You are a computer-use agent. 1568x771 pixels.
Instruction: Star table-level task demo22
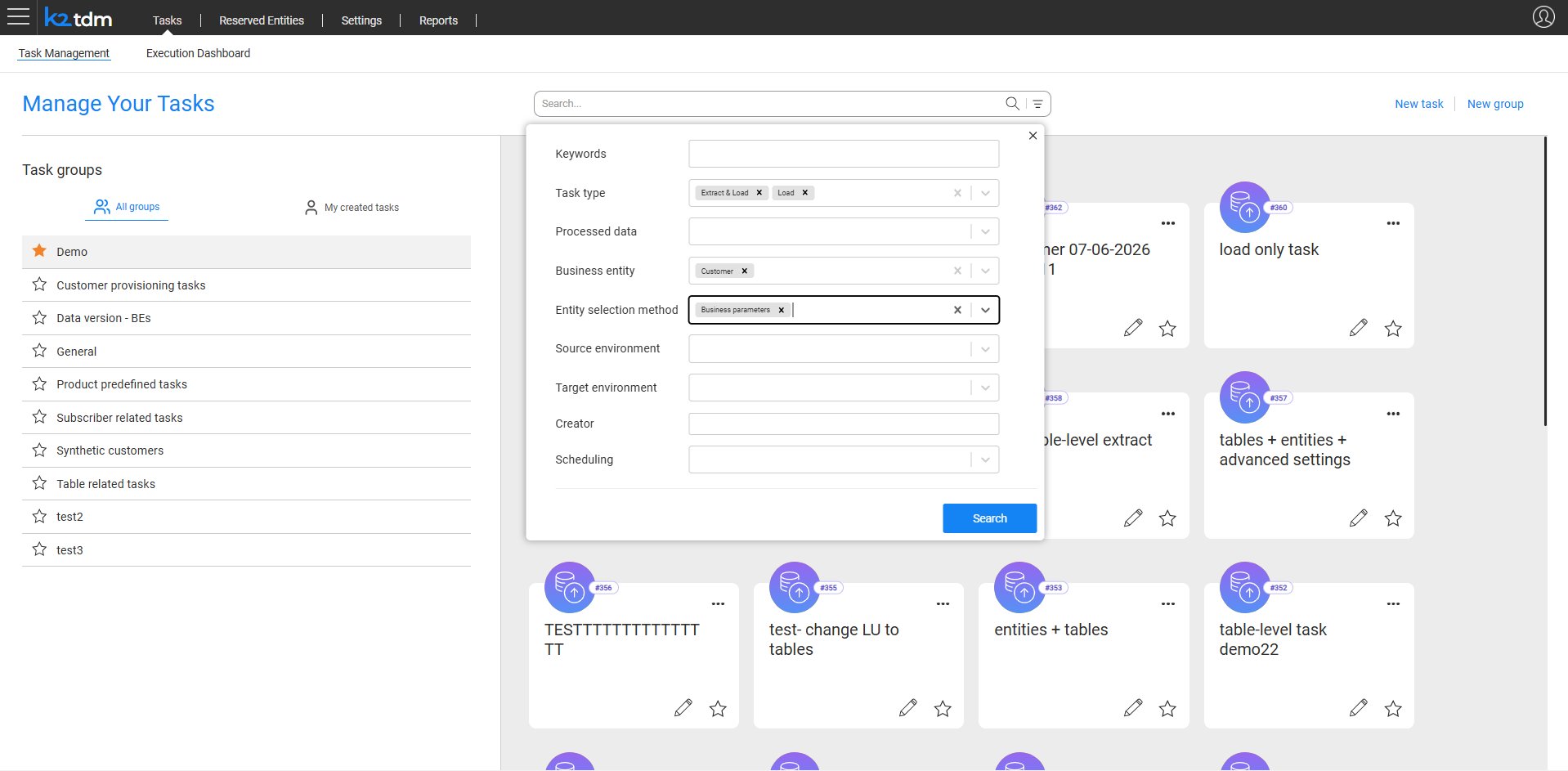[1393, 709]
